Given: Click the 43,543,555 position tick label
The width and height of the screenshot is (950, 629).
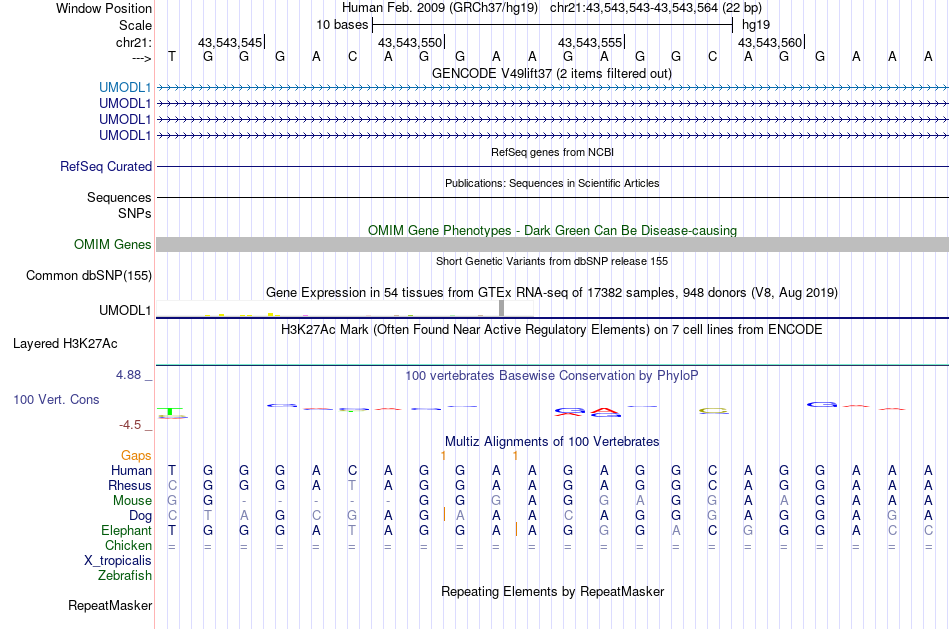Looking at the screenshot, I should 590,42.
